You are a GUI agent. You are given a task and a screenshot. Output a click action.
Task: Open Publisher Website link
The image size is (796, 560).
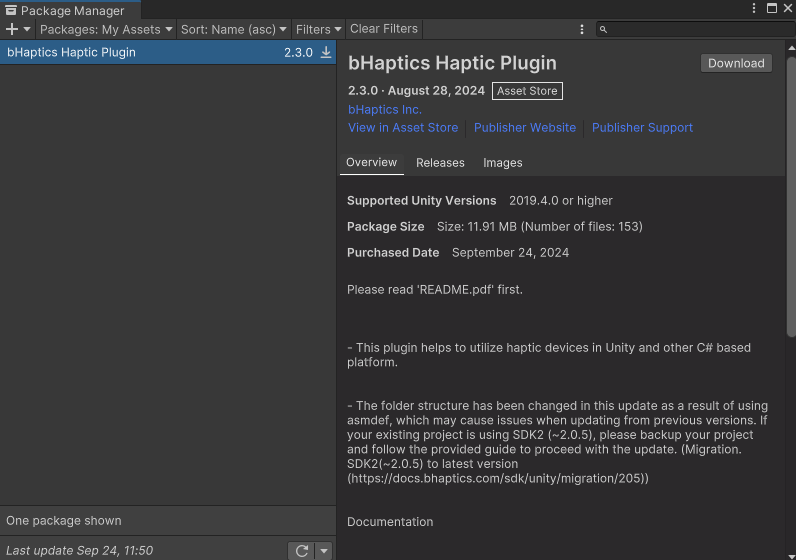pyautogui.click(x=525, y=127)
